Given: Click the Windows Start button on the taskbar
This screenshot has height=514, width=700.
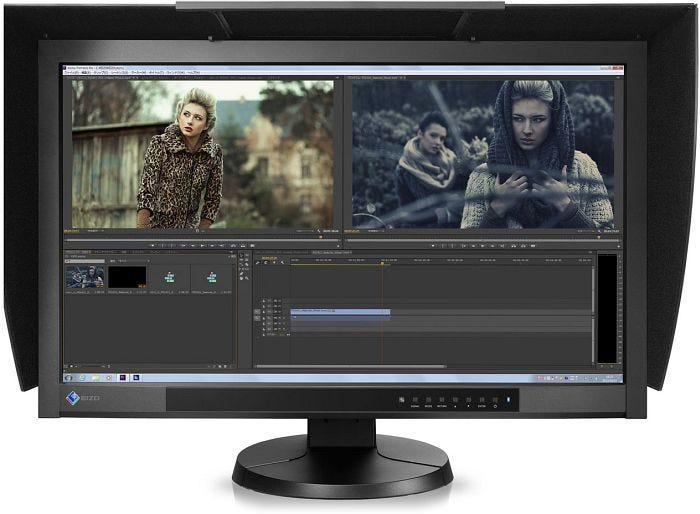Looking at the screenshot, I should pos(69,378).
